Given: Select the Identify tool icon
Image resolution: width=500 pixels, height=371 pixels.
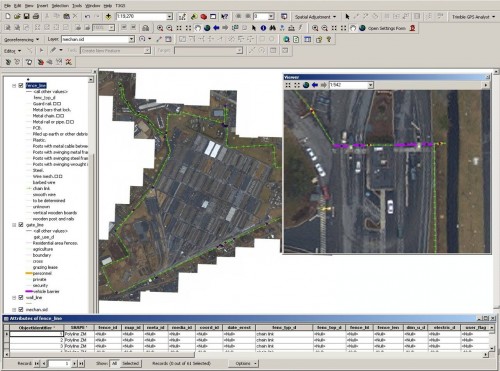Looking at the screenshot, I should 263,28.
